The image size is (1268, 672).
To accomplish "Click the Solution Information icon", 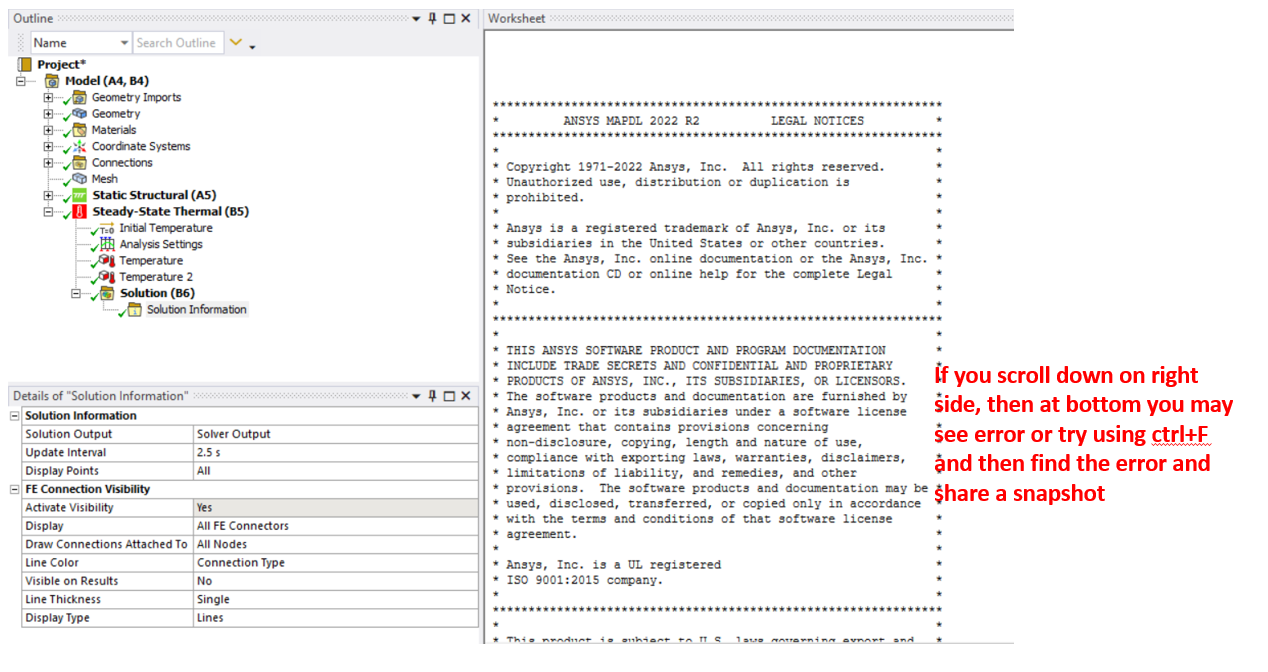I will 134,310.
